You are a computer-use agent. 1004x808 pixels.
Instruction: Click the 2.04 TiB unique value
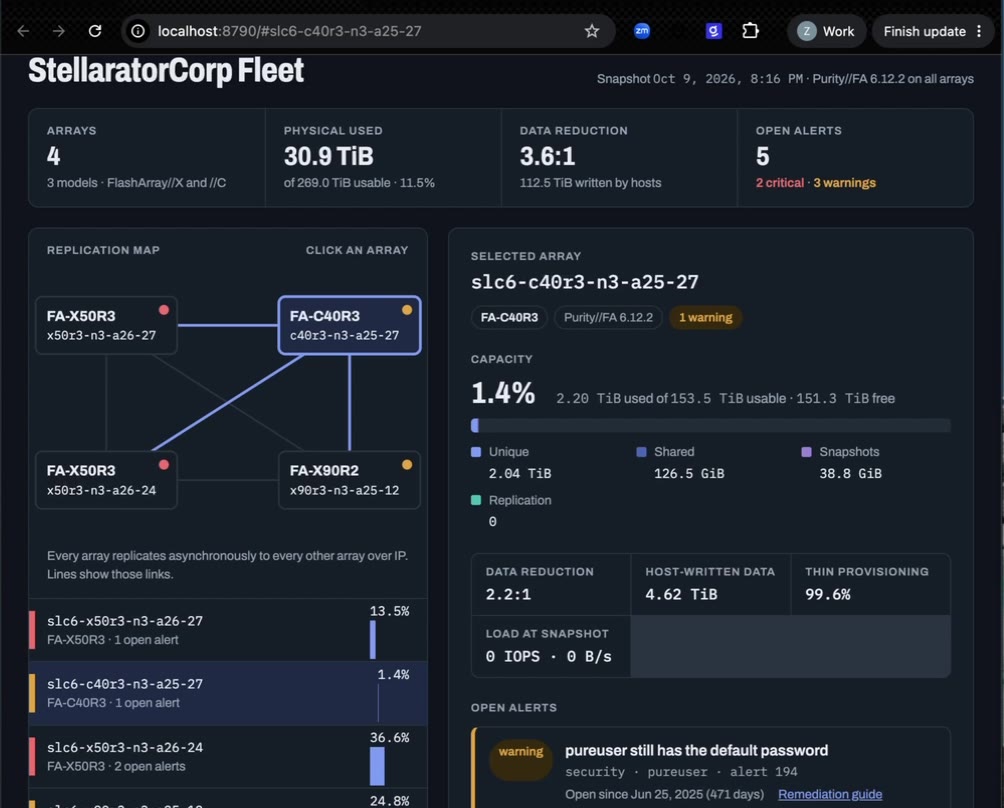pyautogui.click(x=520, y=474)
